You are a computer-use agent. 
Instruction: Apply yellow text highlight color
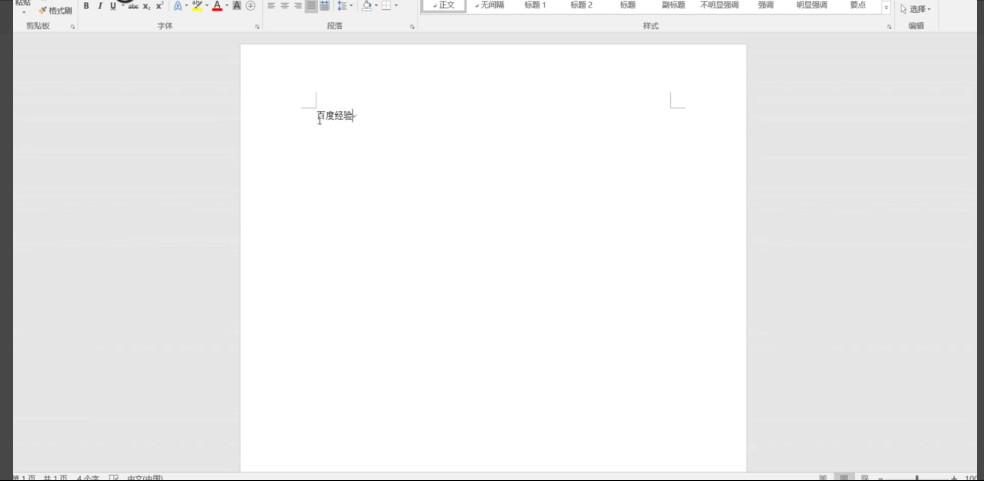(x=197, y=6)
